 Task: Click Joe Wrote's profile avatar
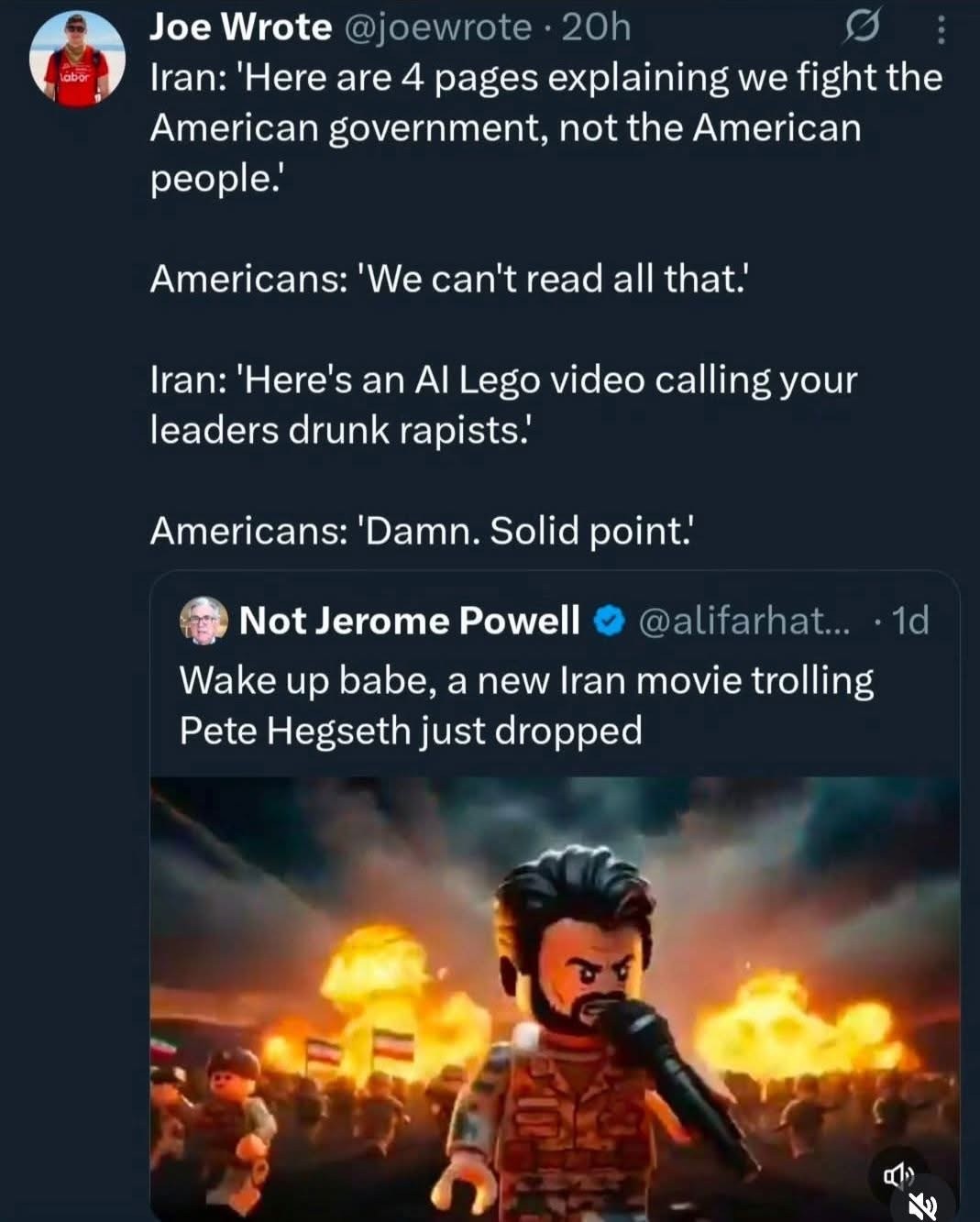77,61
